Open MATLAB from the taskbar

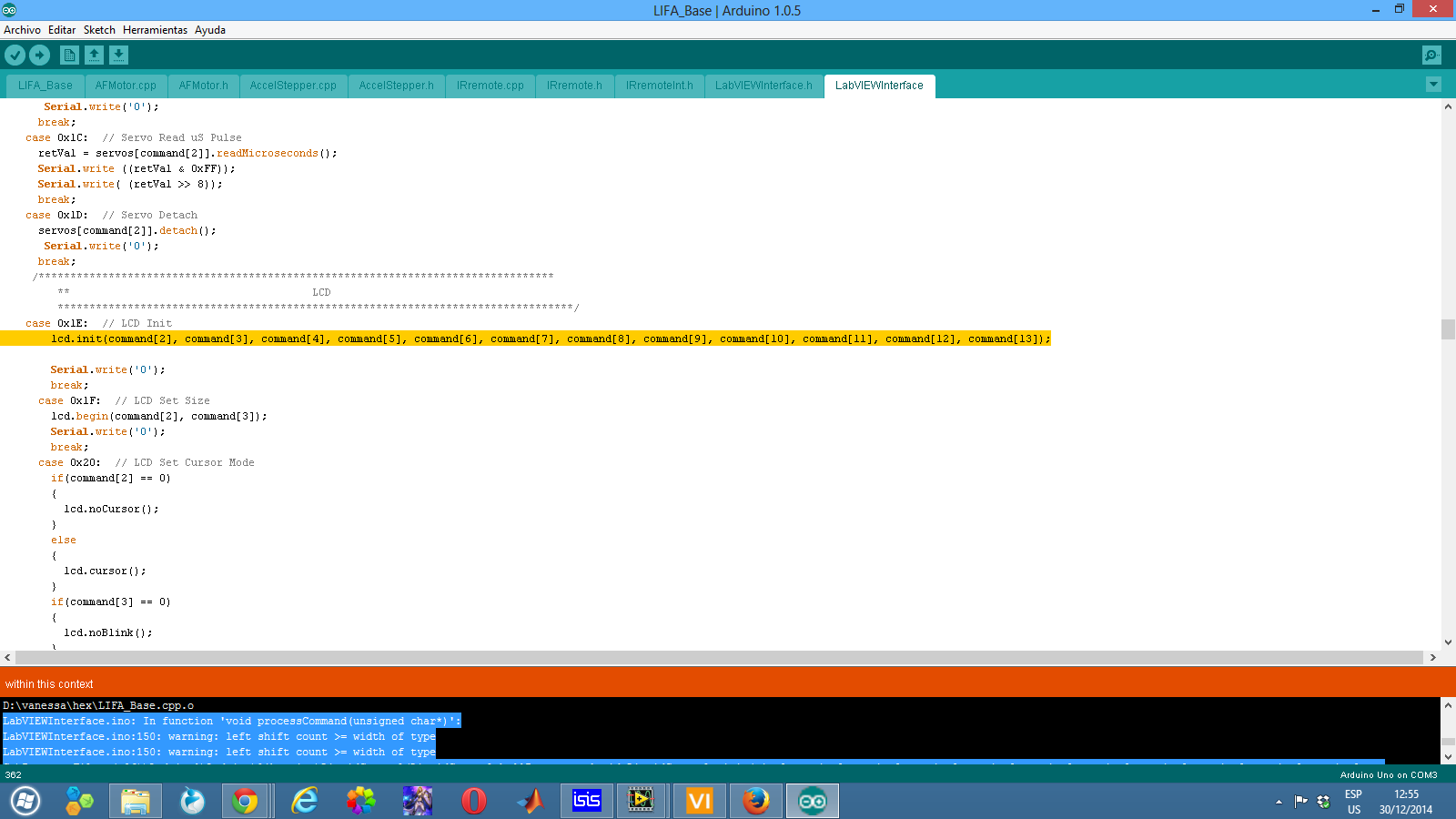tap(531, 802)
